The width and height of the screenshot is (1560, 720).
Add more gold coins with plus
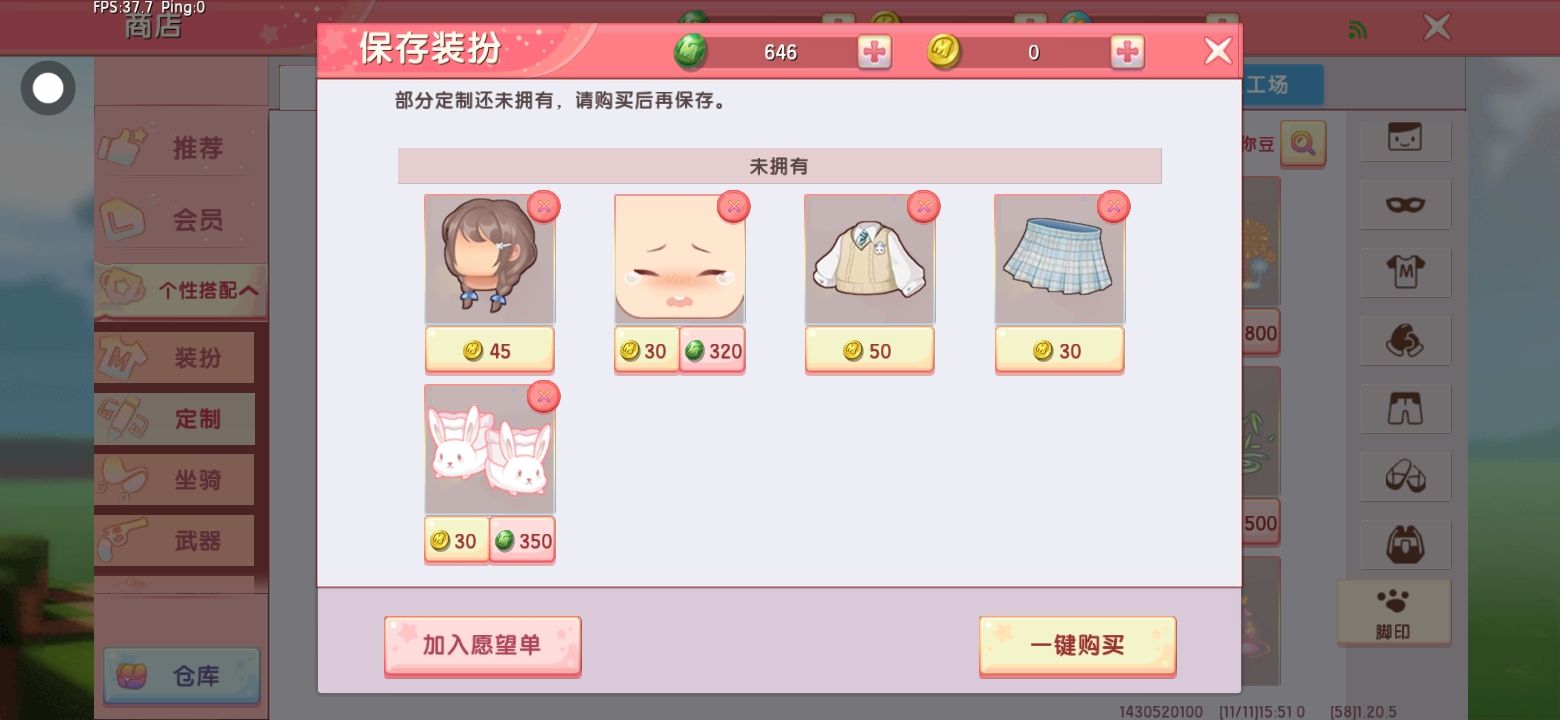pyautogui.click(x=1127, y=52)
